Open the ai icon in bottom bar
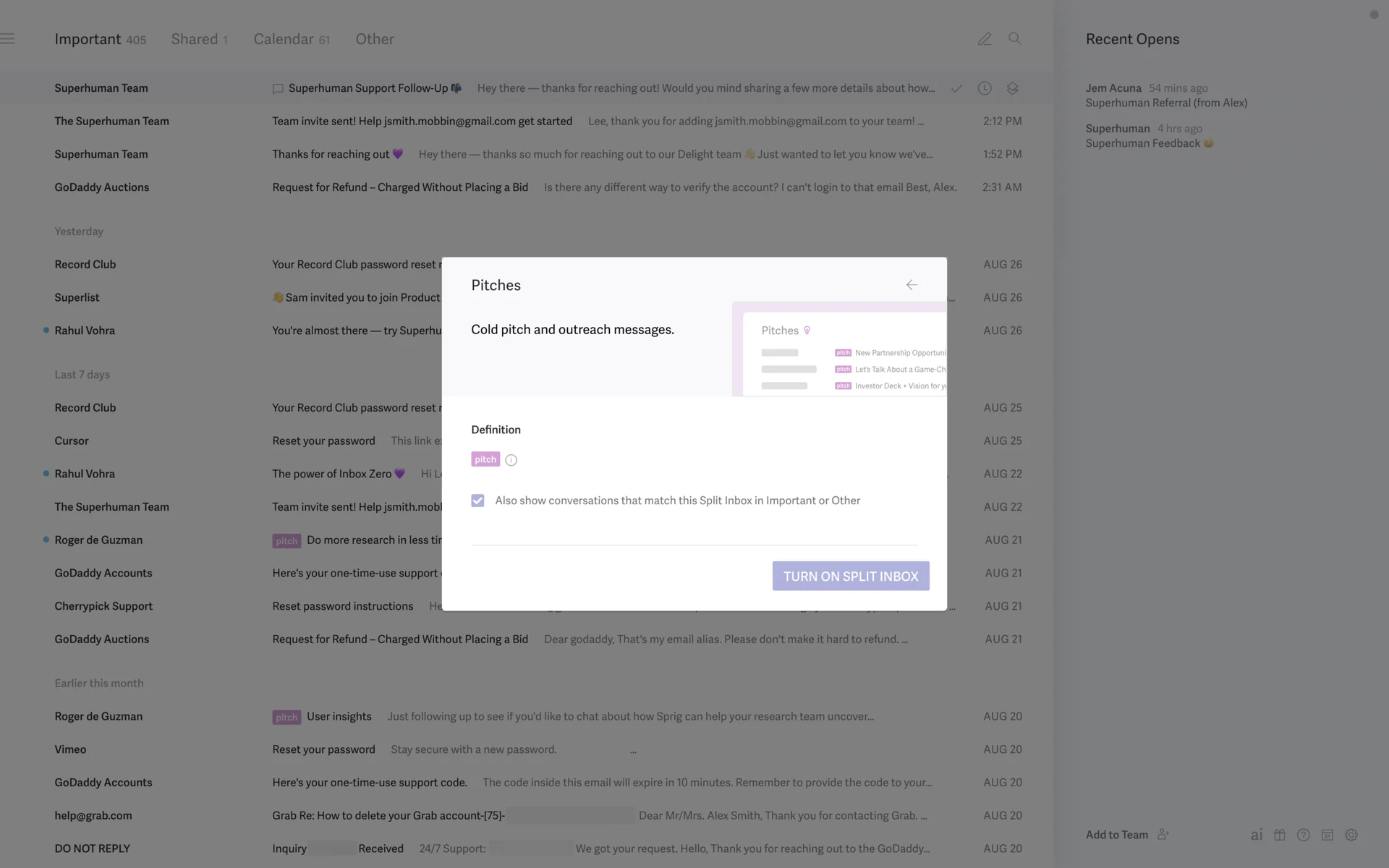The width and height of the screenshot is (1389, 868). click(x=1257, y=835)
